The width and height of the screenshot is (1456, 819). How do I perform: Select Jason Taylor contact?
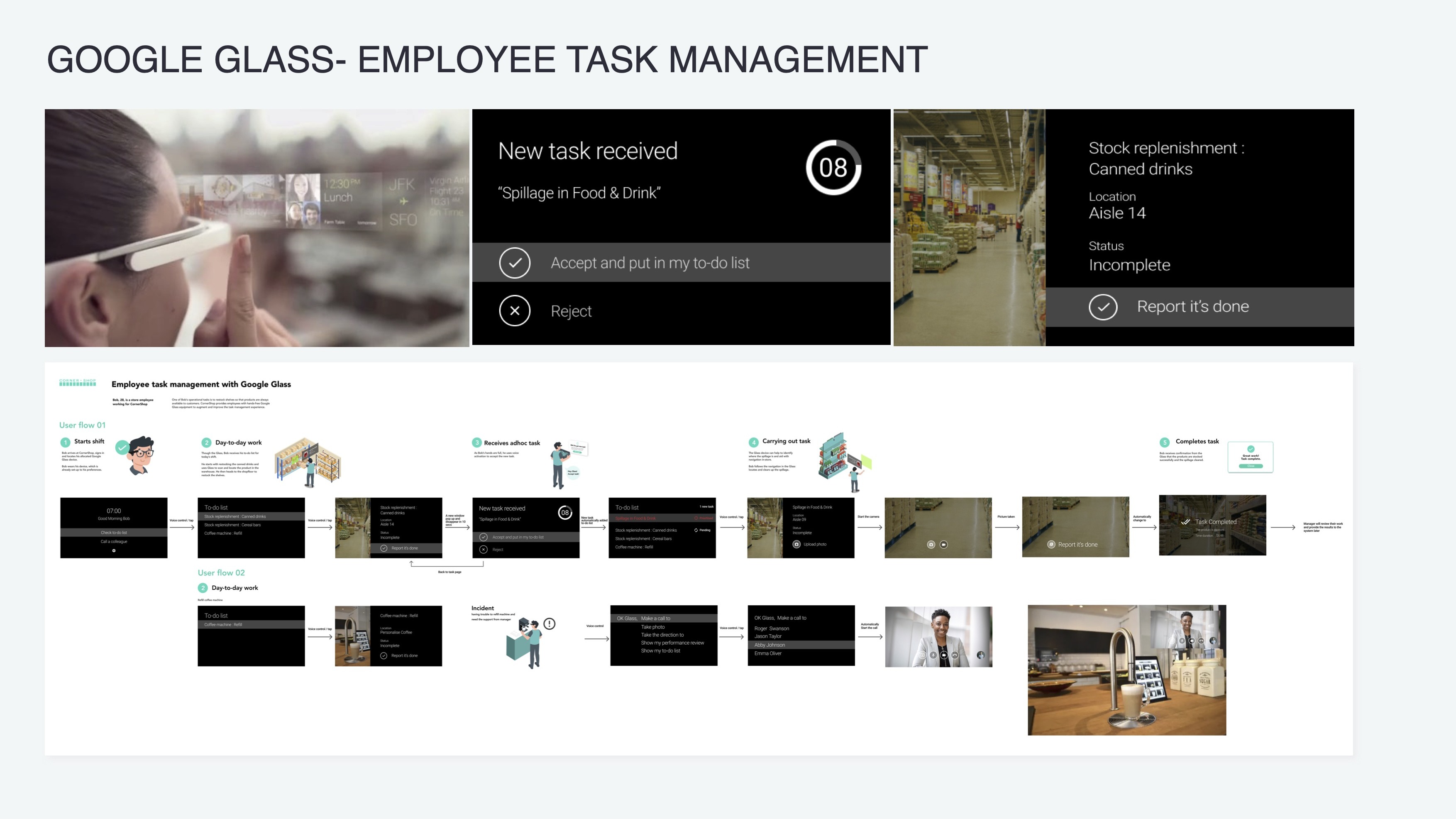pos(767,636)
